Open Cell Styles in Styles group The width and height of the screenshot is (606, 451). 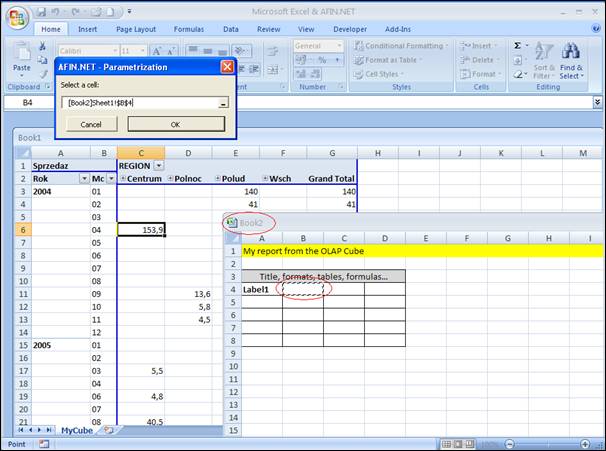click(379, 74)
